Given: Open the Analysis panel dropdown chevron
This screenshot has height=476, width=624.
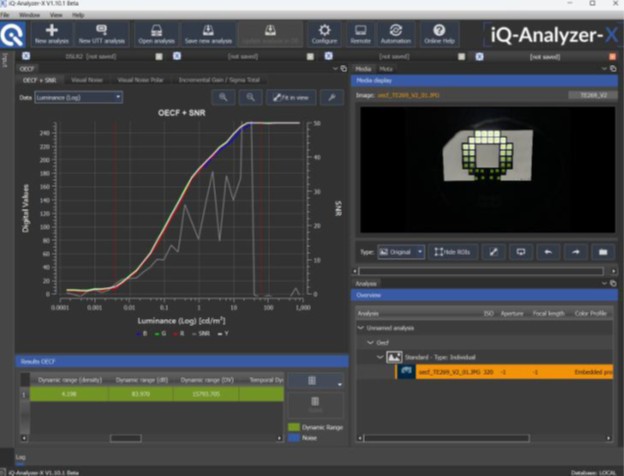Looking at the screenshot, I should (x=604, y=283).
